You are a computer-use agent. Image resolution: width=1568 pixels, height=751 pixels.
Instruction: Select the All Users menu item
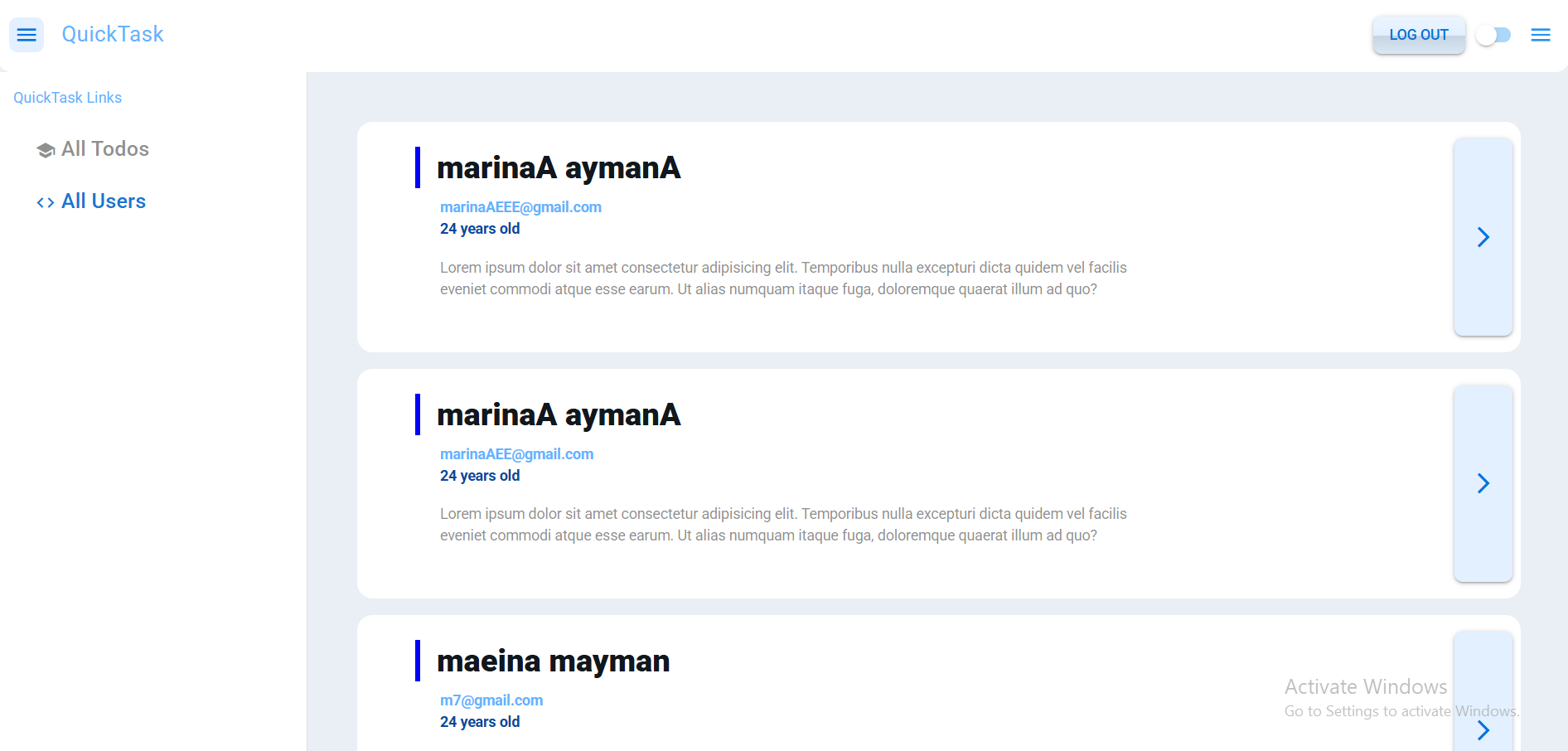[104, 201]
